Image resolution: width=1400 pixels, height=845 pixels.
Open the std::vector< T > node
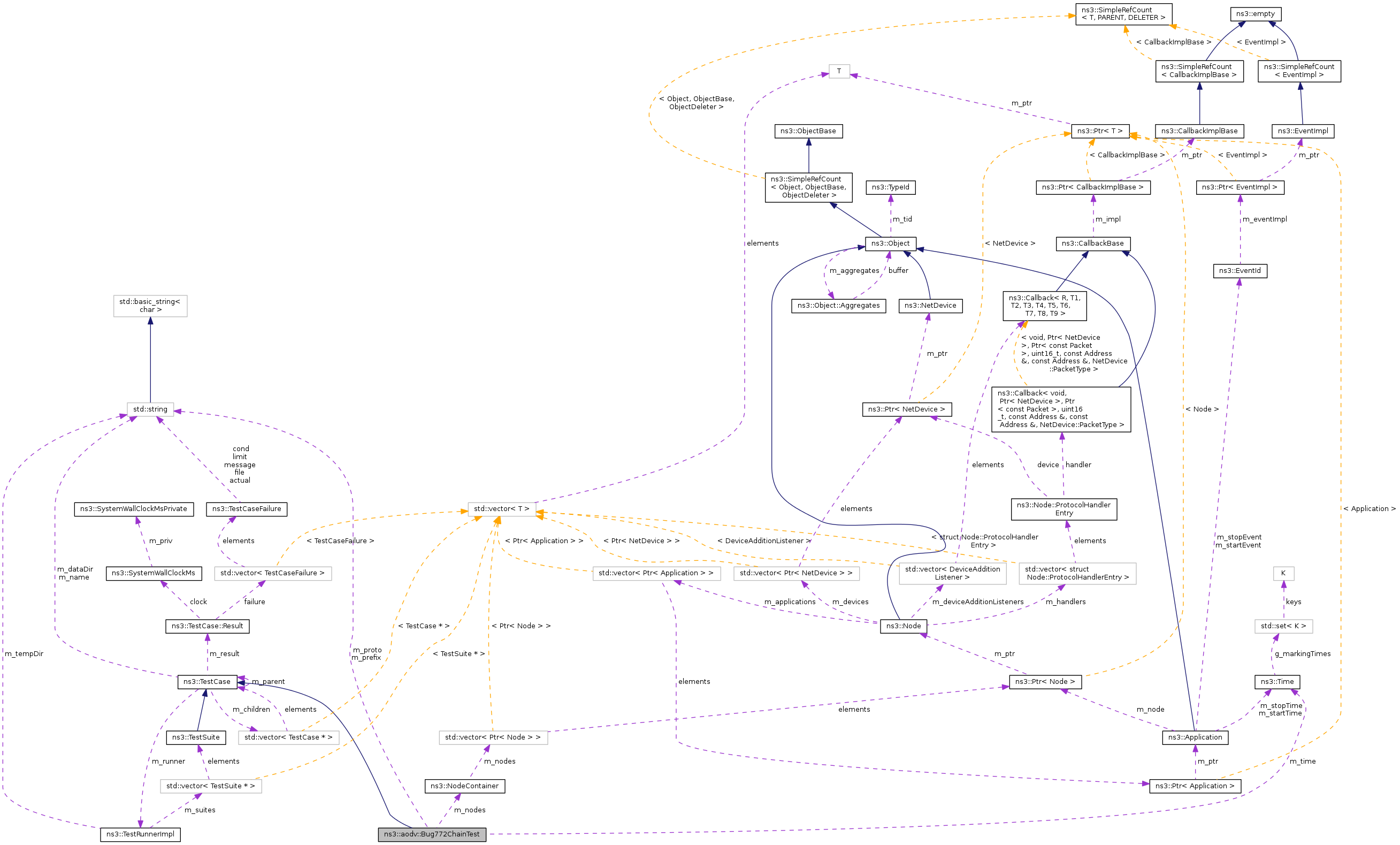point(502,508)
